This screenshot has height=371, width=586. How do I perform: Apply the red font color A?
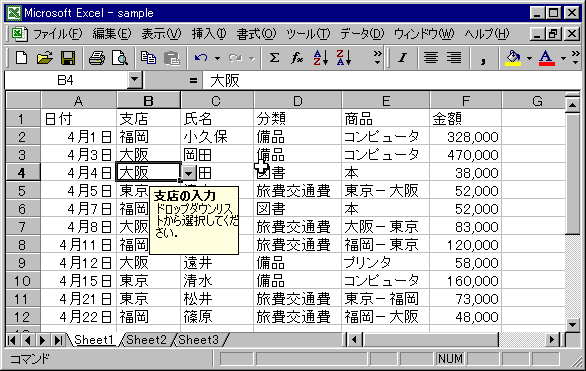point(546,58)
